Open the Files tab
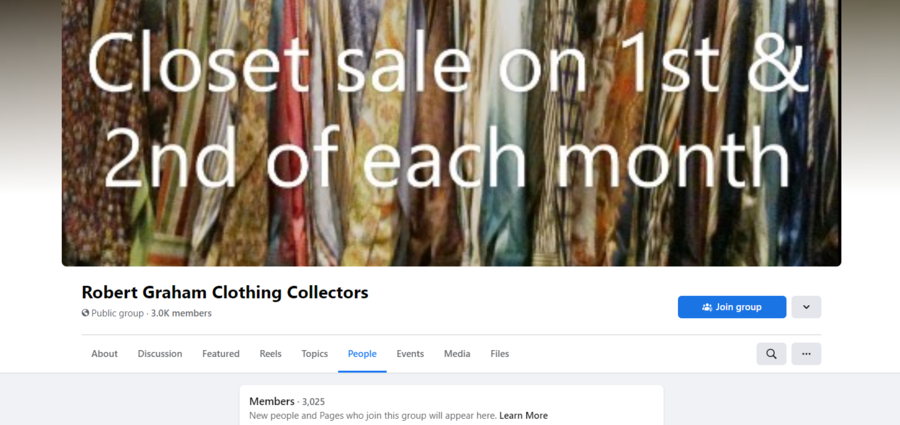900x425 pixels. pos(499,354)
